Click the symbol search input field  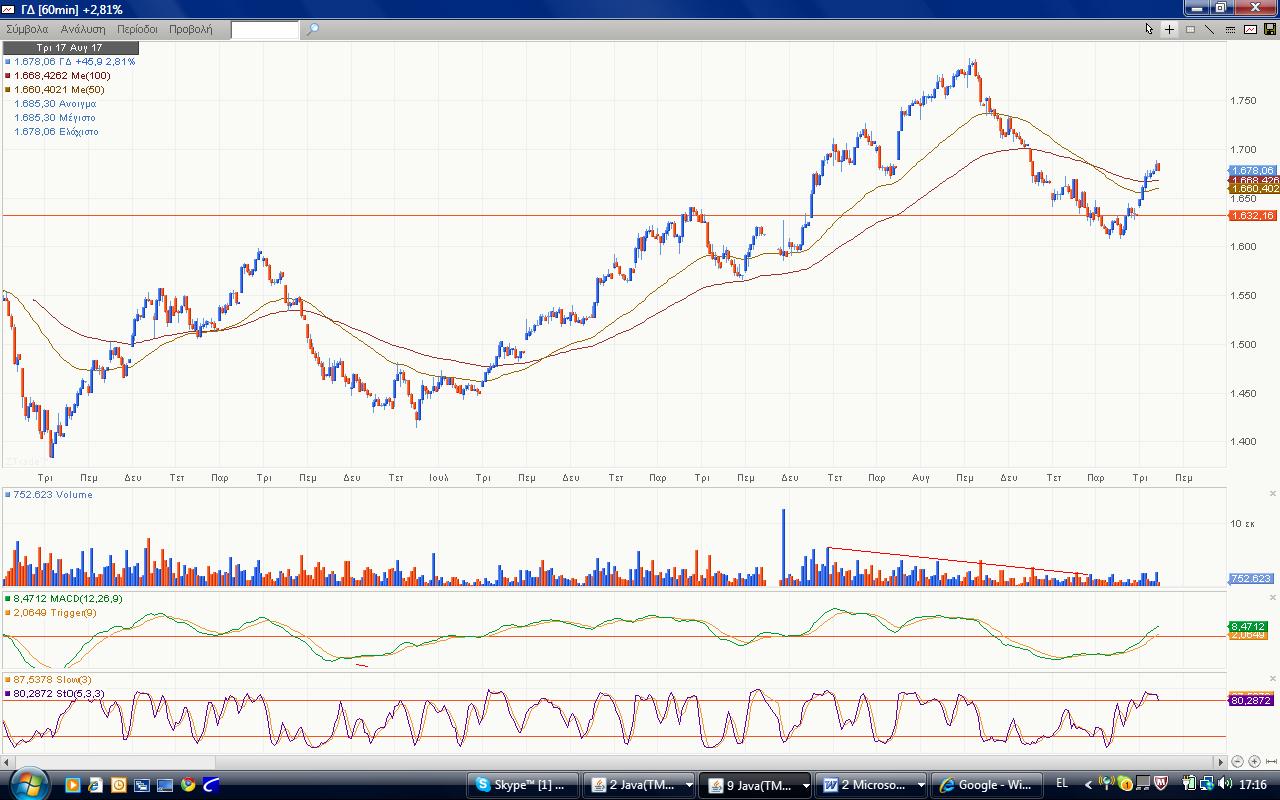265,29
